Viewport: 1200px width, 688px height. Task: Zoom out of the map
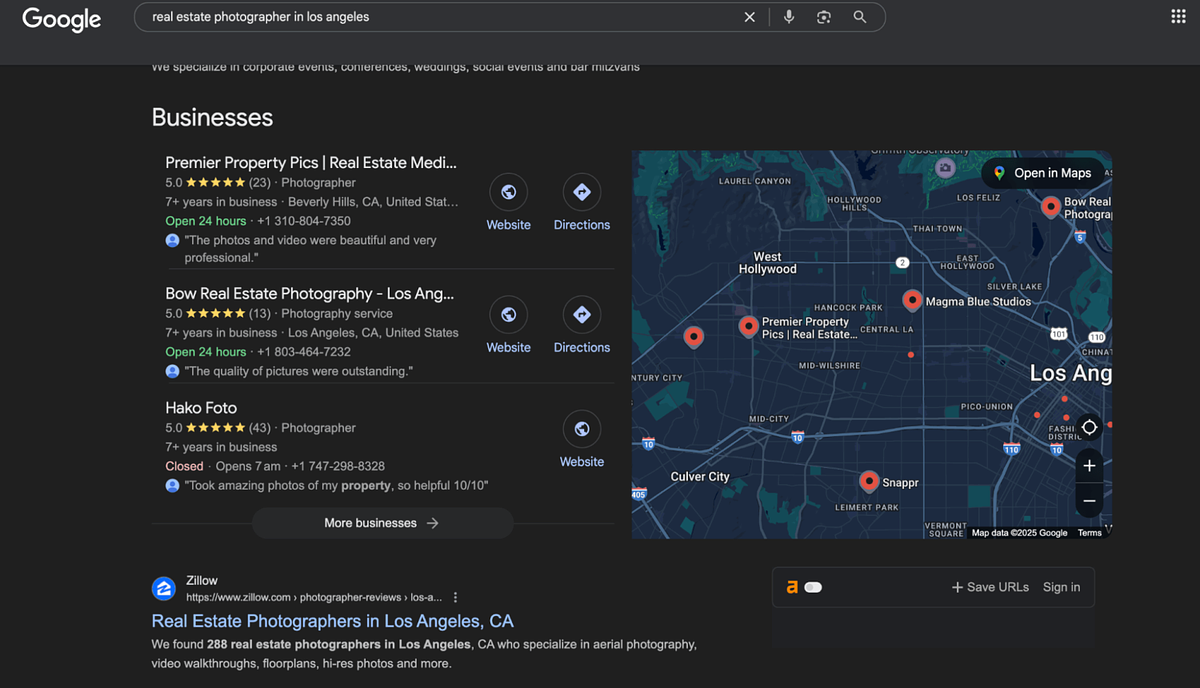1089,501
